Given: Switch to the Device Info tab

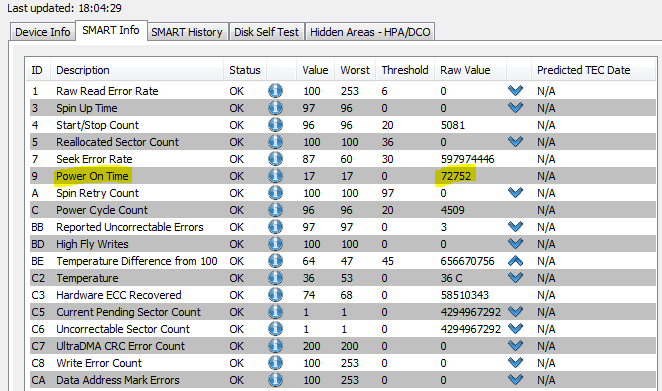Looking at the screenshot, I should [x=43, y=32].
